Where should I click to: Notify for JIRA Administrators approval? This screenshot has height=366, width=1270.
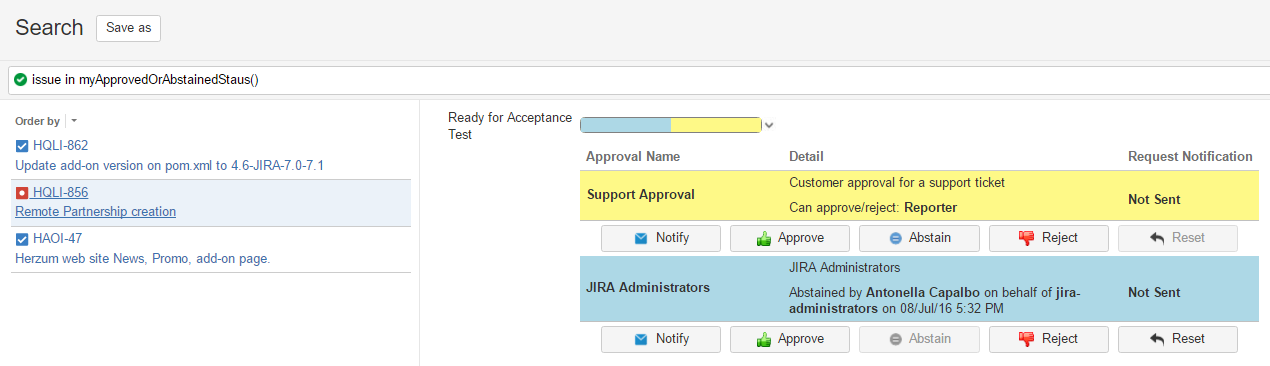tap(660, 339)
